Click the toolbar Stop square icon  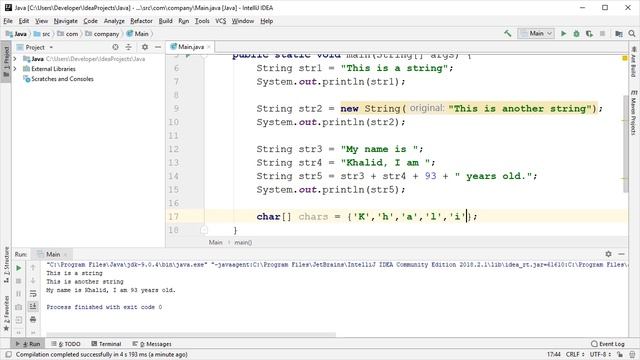tap(602, 33)
